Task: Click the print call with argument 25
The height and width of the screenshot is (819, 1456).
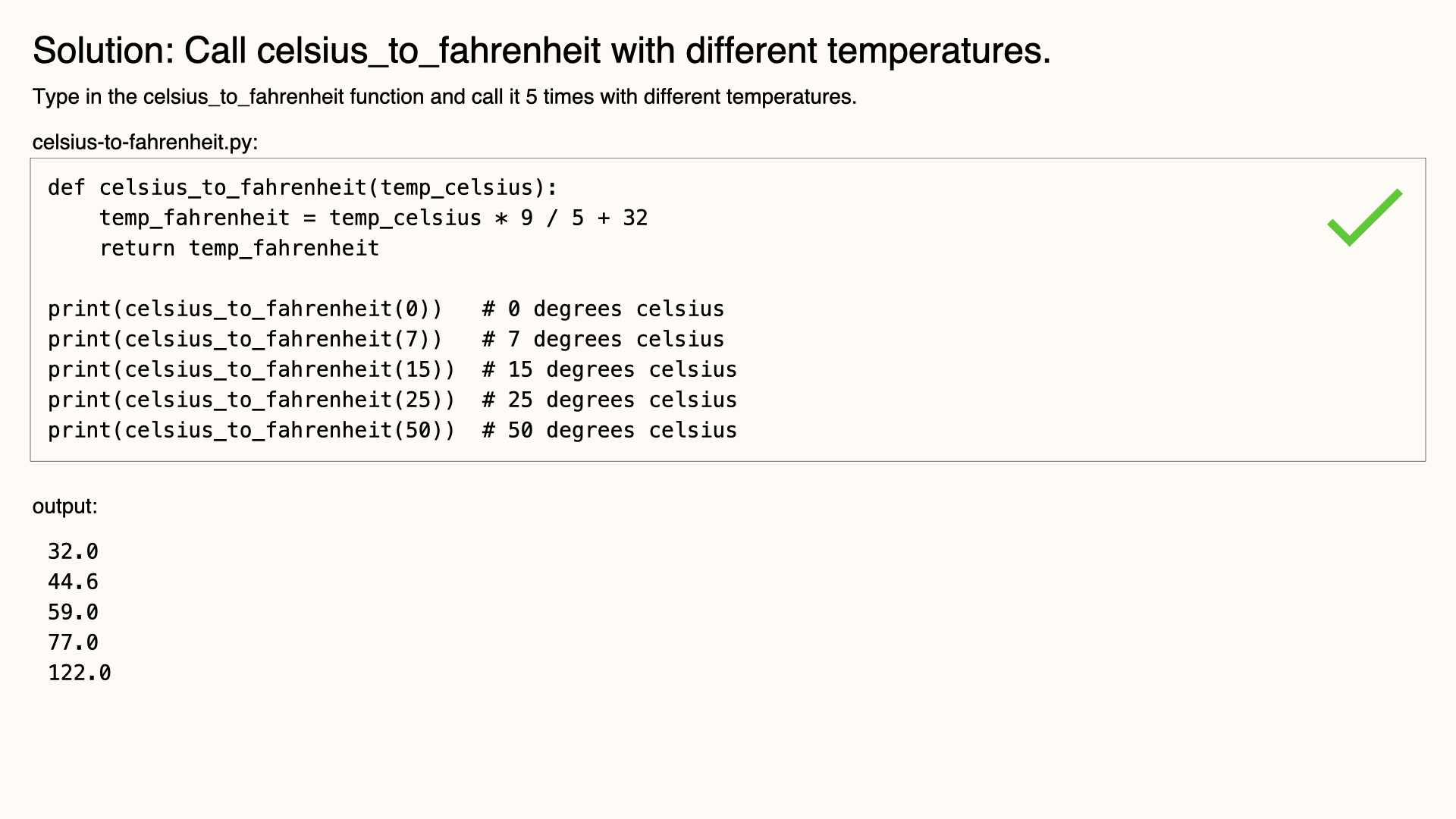Action: (252, 400)
